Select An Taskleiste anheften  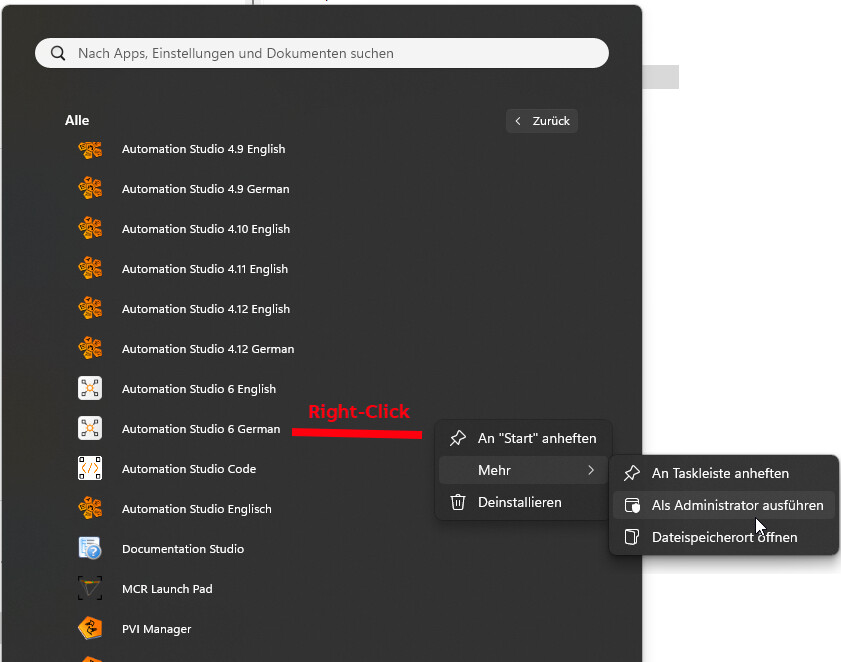point(724,473)
